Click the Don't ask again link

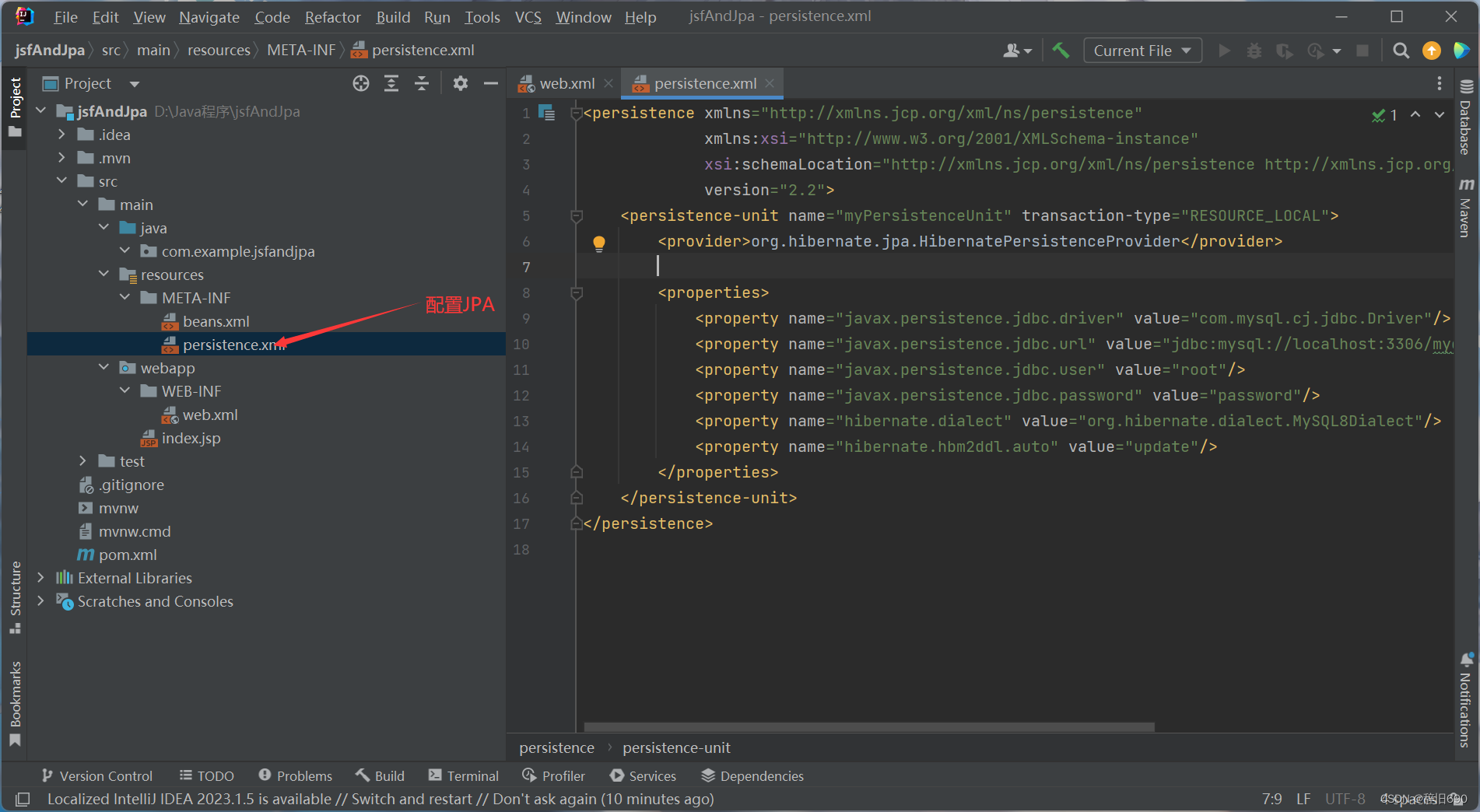[546, 799]
